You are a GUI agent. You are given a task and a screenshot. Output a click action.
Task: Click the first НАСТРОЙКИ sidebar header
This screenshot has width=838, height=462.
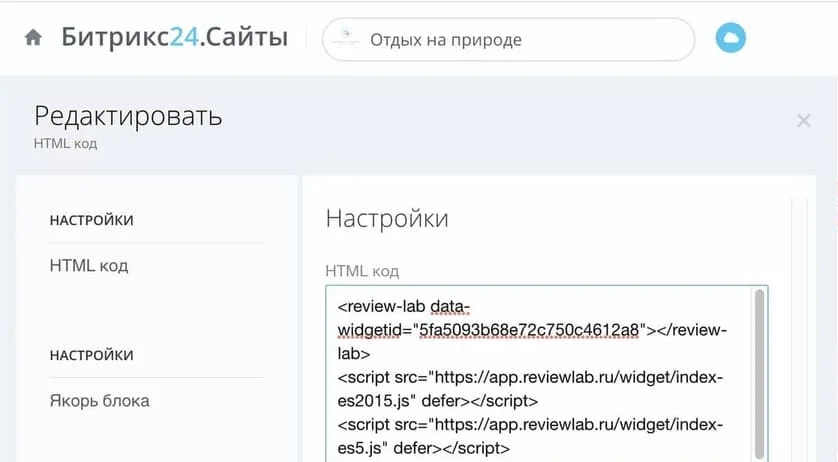[91, 220]
